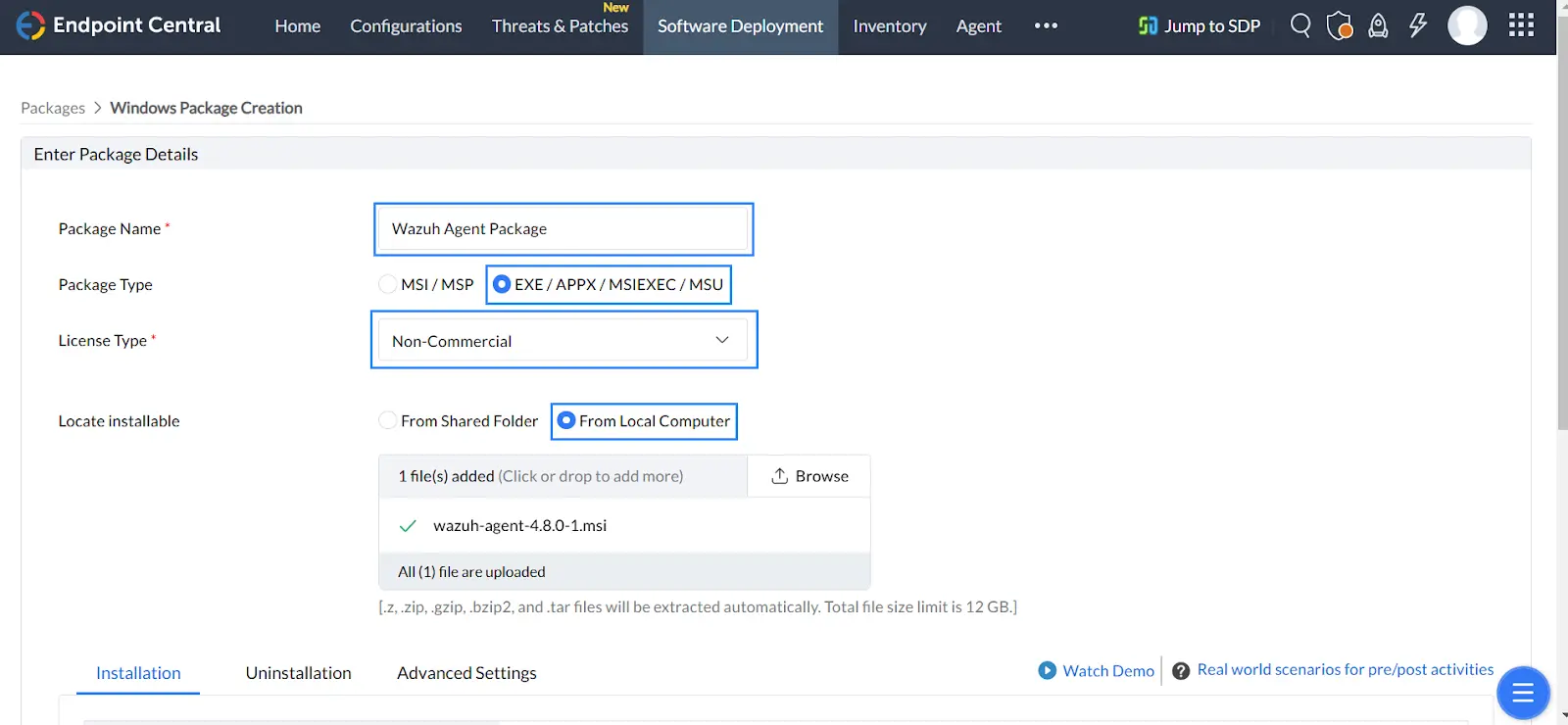Choose From Local Computer option

point(644,421)
